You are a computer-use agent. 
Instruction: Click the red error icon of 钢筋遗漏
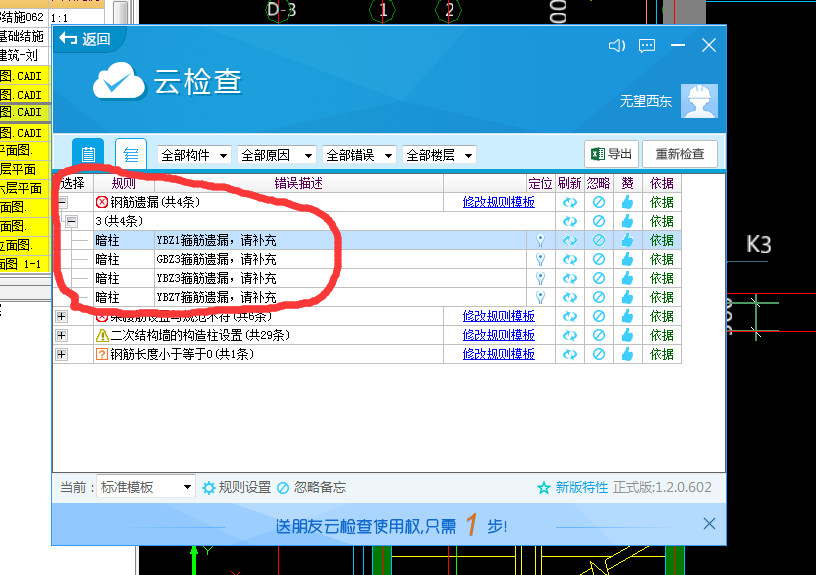coord(102,202)
